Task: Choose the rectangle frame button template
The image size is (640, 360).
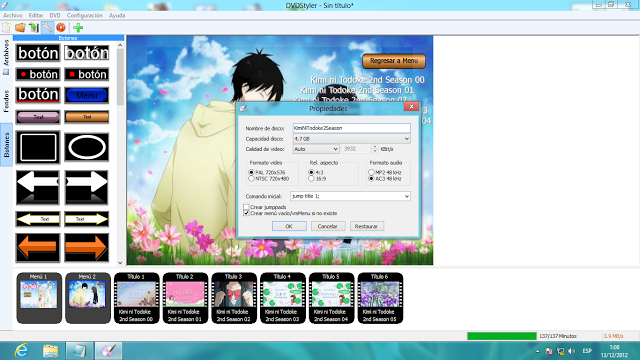Action: point(38,147)
